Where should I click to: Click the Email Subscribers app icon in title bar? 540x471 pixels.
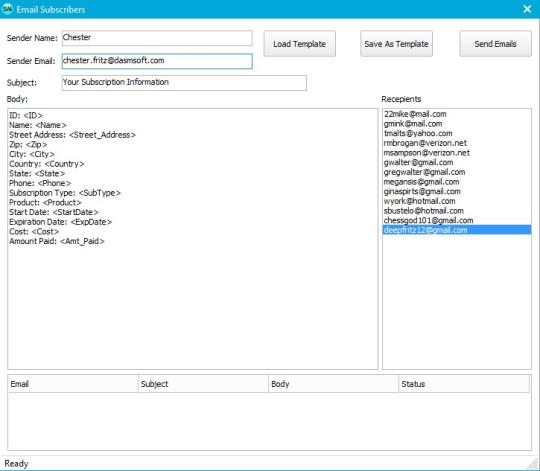pyautogui.click(x=7, y=9)
